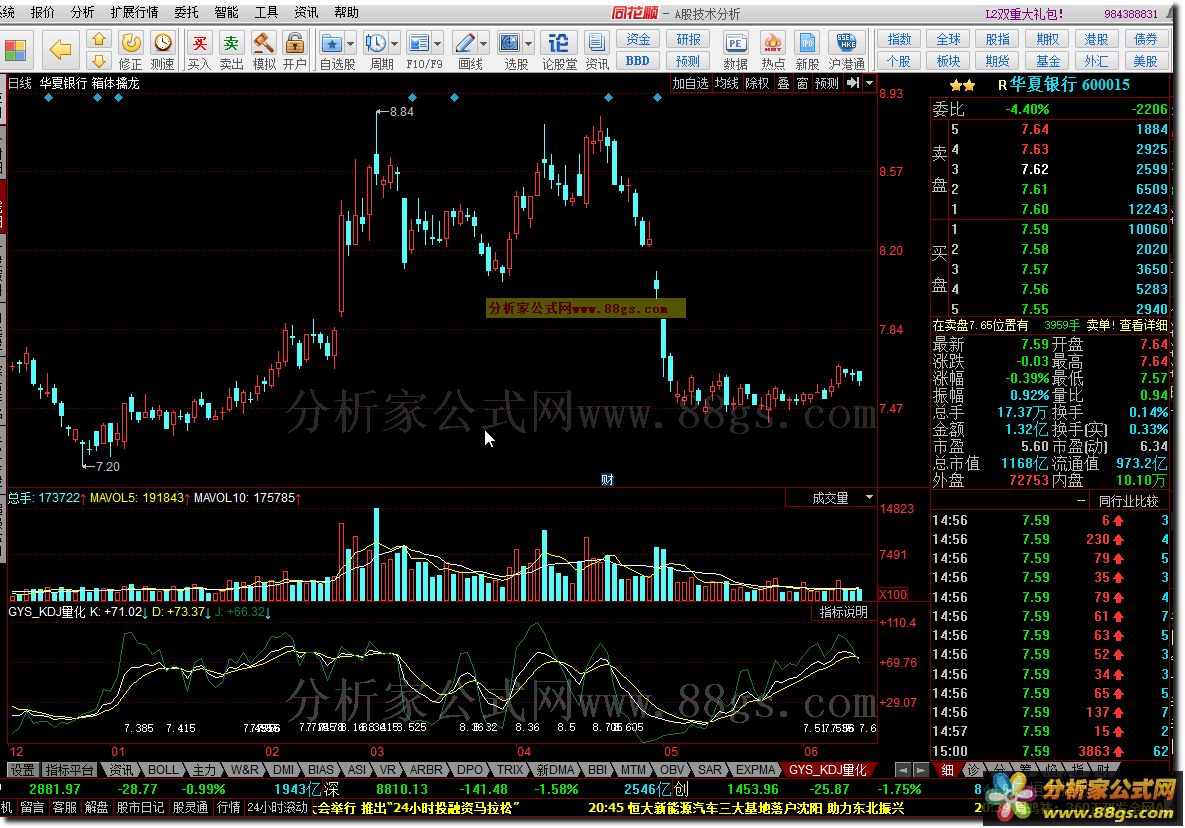Switch to the W&R indicator tab
The height and width of the screenshot is (828, 1185).
(244, 770)
